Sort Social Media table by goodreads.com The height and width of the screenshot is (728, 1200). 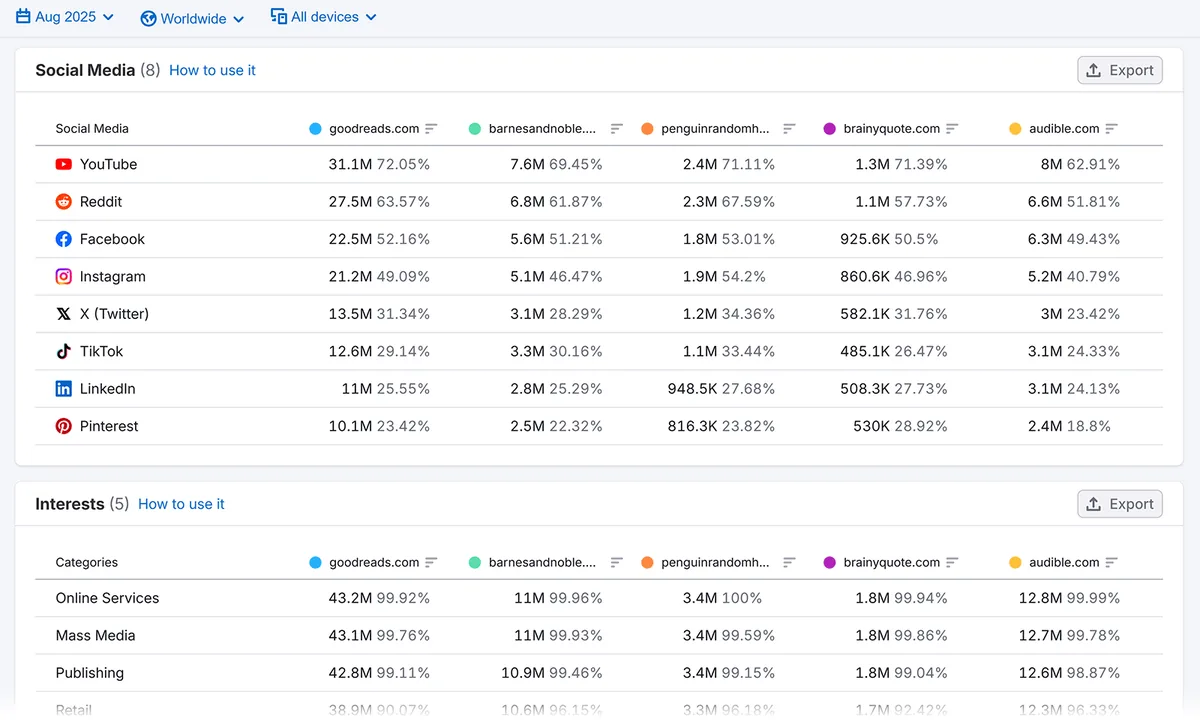431,129
